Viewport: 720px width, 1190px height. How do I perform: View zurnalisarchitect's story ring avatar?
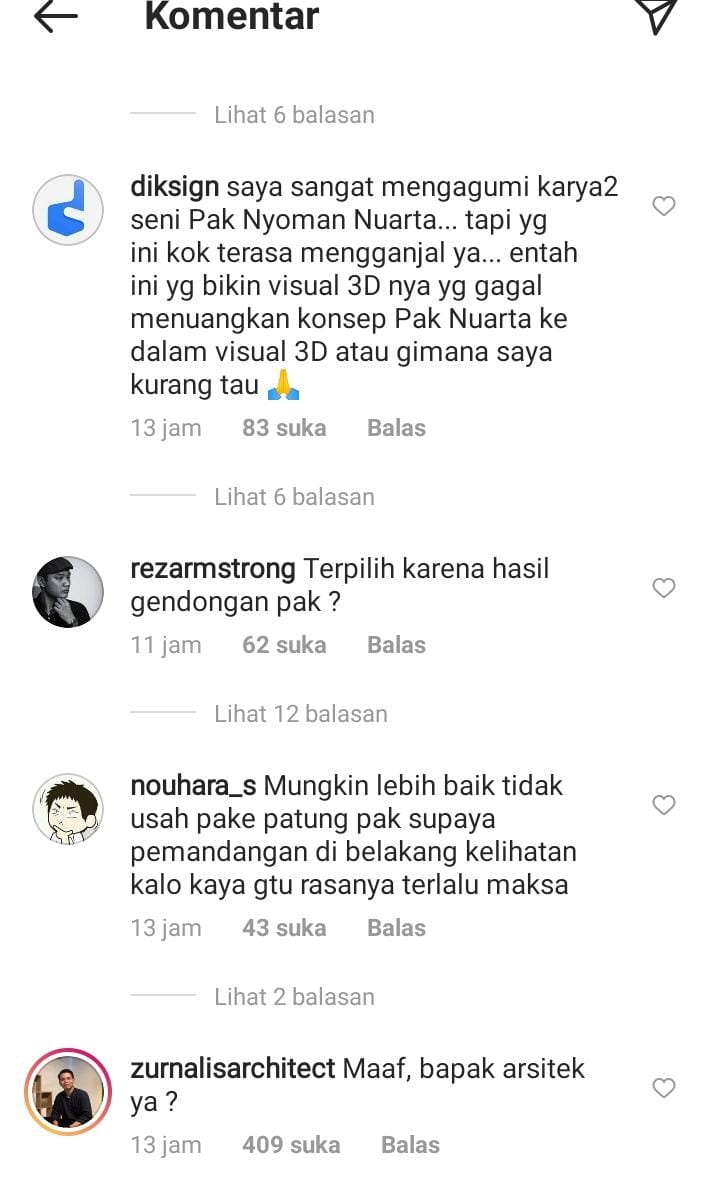tap(68, 1092)
